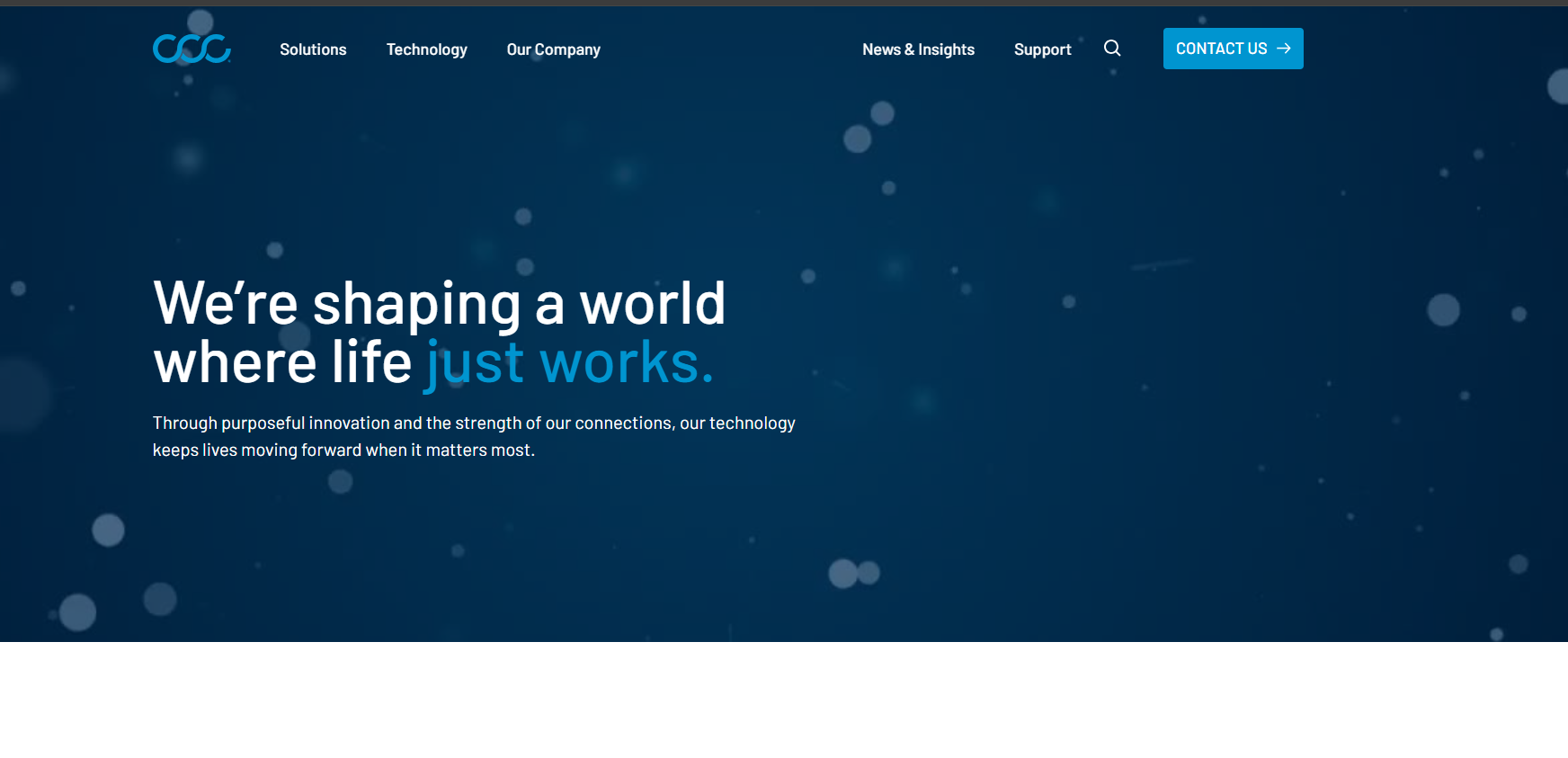Screen dimensions: 1568x758
Task: Click the CONTACT US button
Action: [x=1234, y=49]
